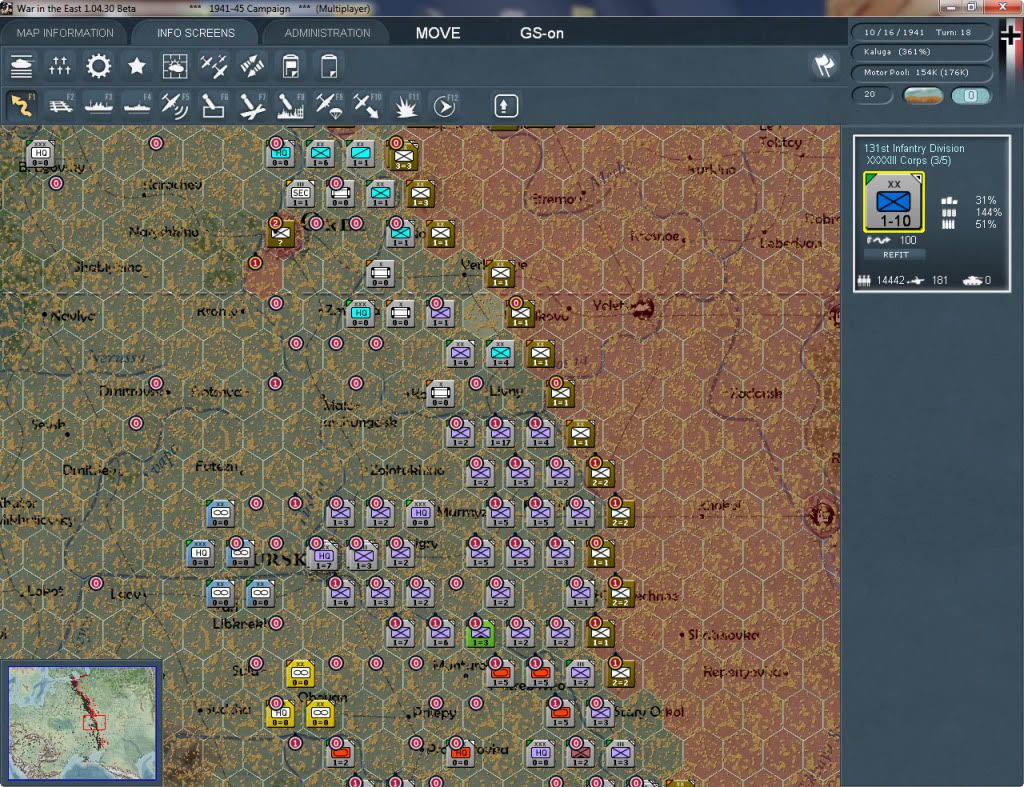The width and height of the screenshot is (1024, 787).
Task: Click the Stary Oskol town label
Action: [648, 712]
